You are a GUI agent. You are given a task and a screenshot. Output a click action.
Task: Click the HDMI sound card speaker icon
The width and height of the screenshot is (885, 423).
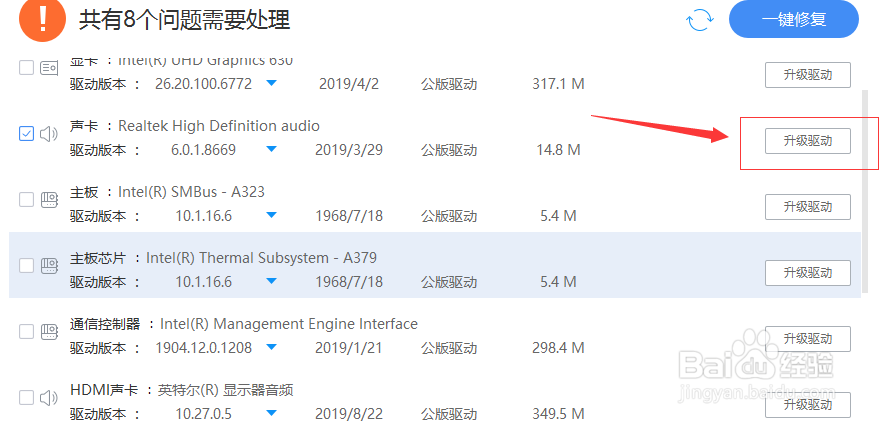(49, 398)
